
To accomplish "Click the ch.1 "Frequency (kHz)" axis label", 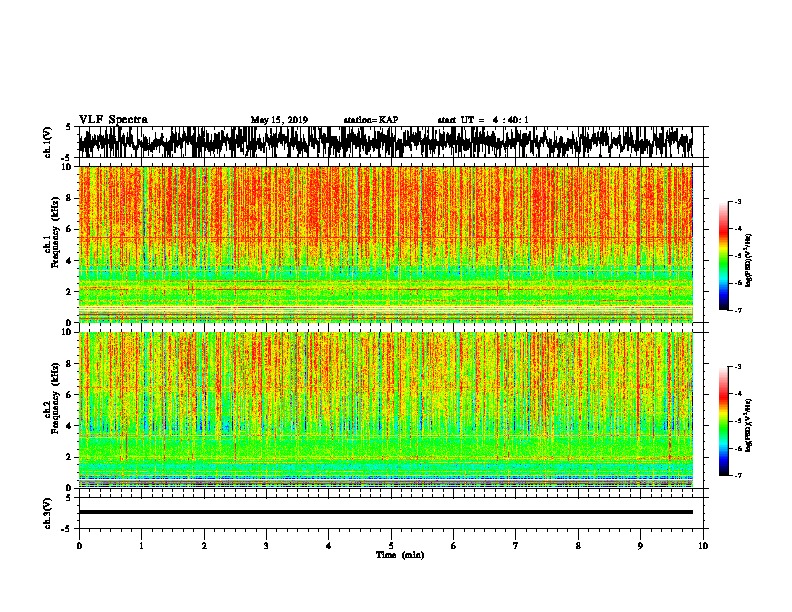I will (55, 232).
